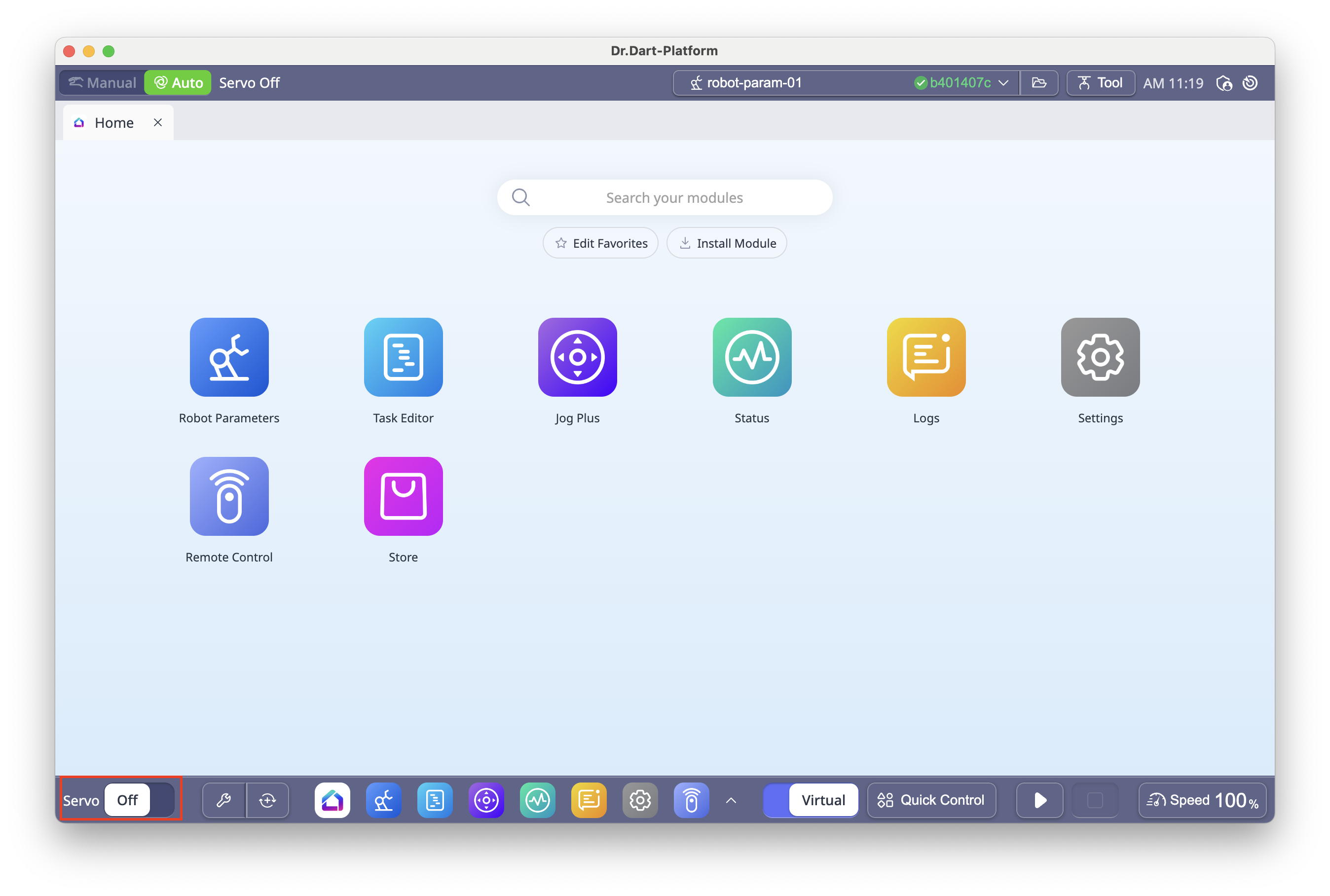Open the Logs module icon

point(926,357)
